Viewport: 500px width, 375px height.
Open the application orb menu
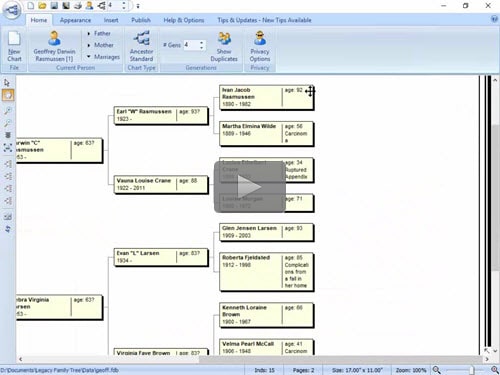12,10
